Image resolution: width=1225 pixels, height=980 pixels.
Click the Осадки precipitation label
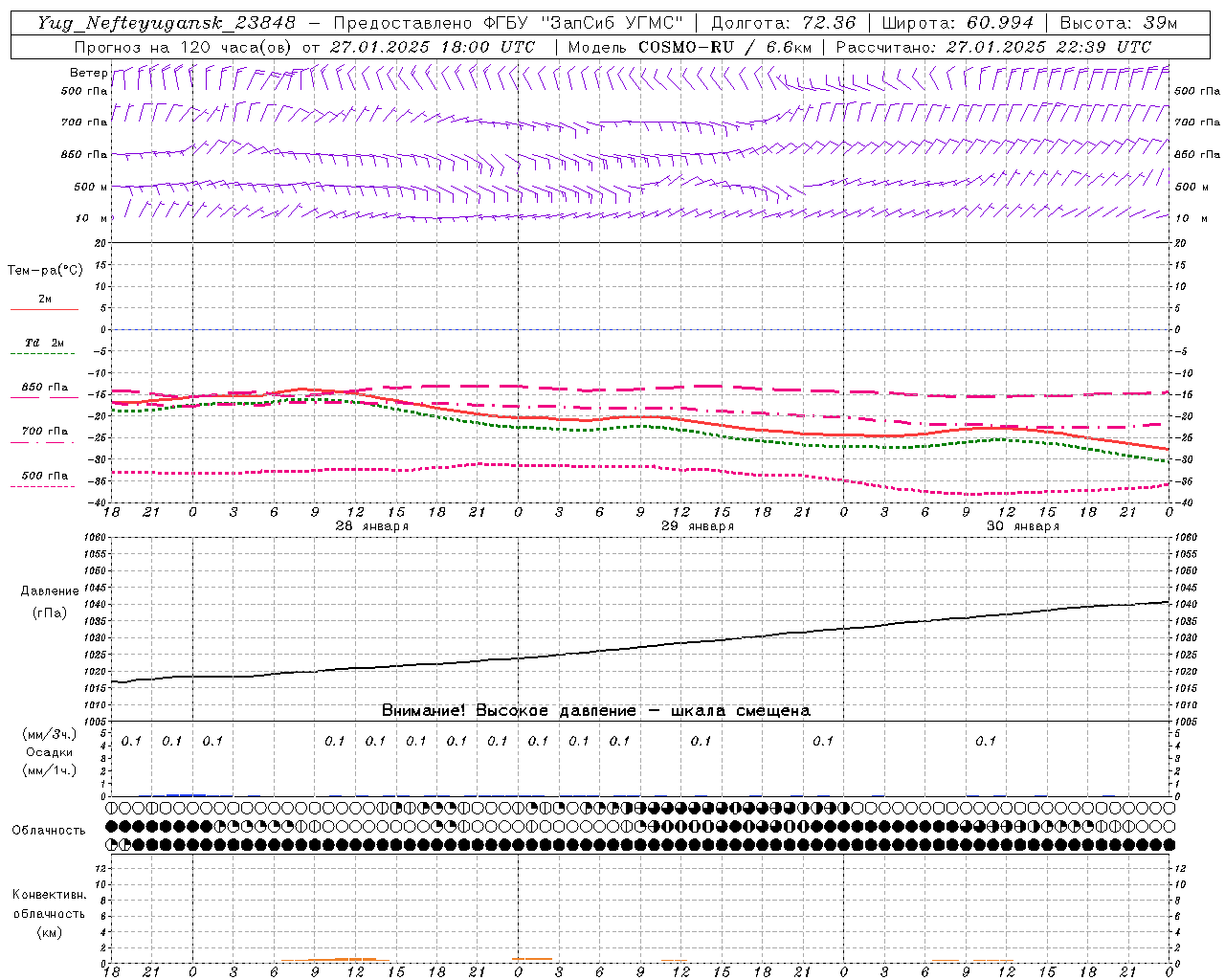pos(50,752)
